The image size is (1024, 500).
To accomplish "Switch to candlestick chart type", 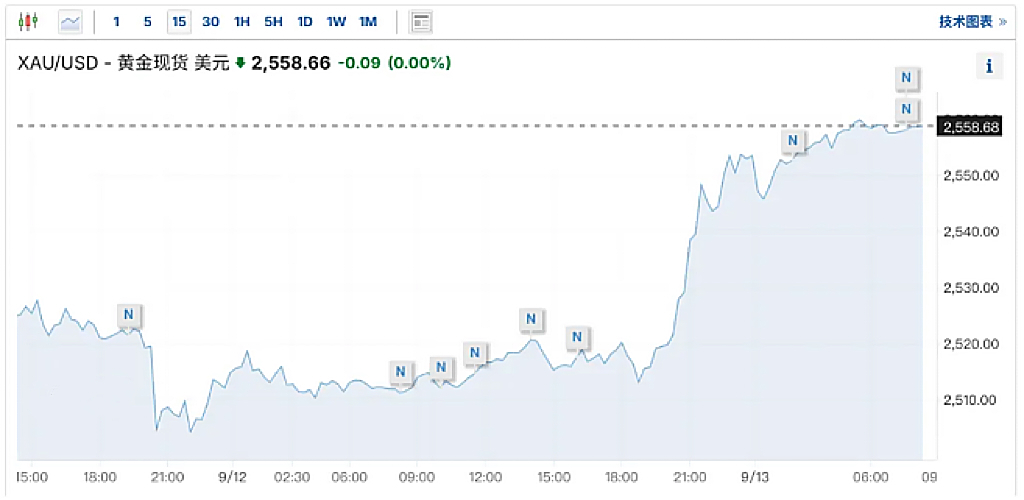I will pos(27,21).
